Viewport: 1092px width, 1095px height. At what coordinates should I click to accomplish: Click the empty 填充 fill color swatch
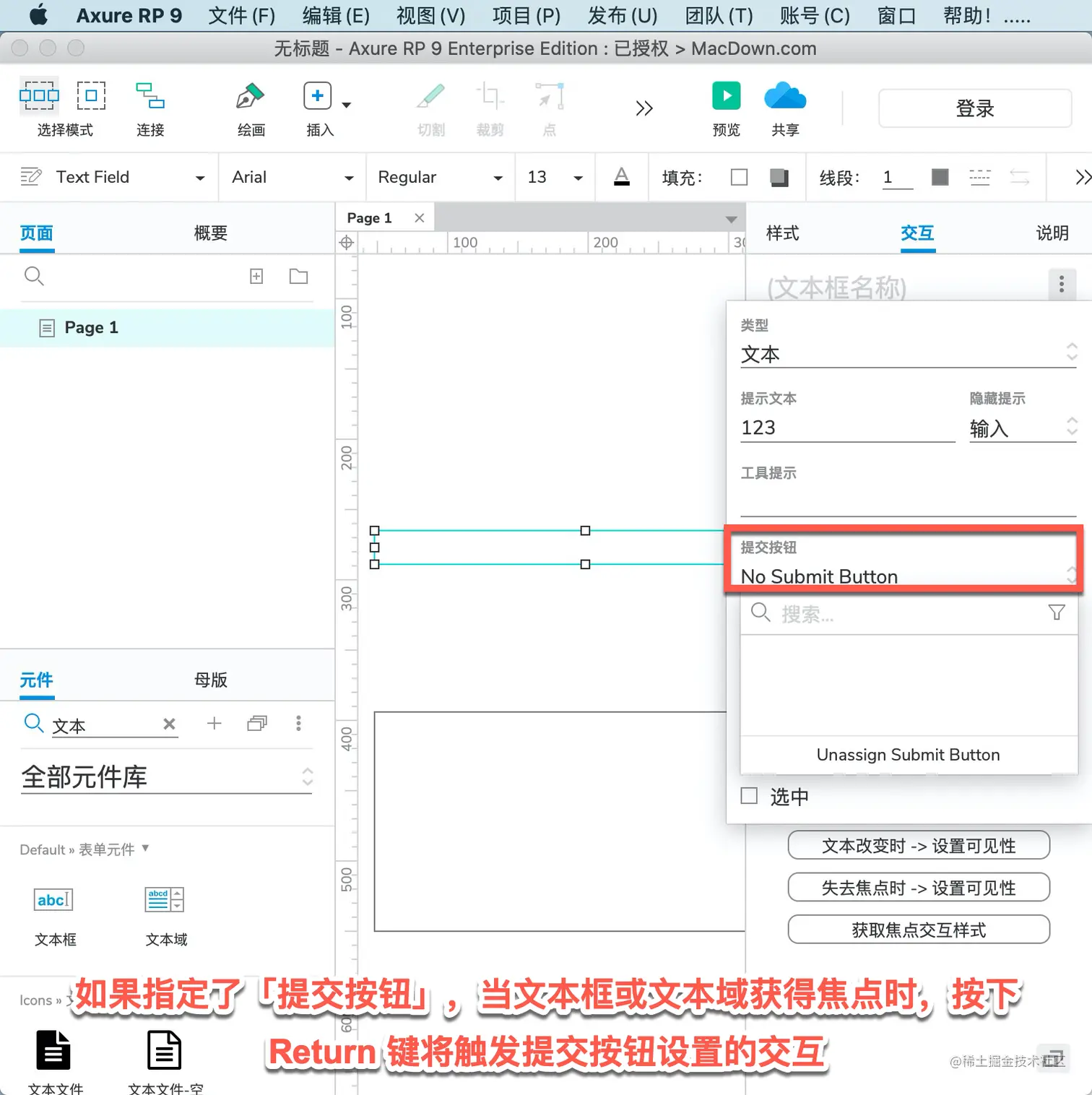click(740, 177)
